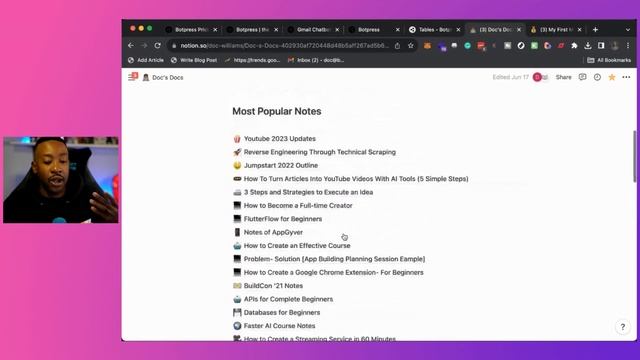Switch to Tables - Botpress tab
The image size is (640, 360).
(x=435, y=29)
